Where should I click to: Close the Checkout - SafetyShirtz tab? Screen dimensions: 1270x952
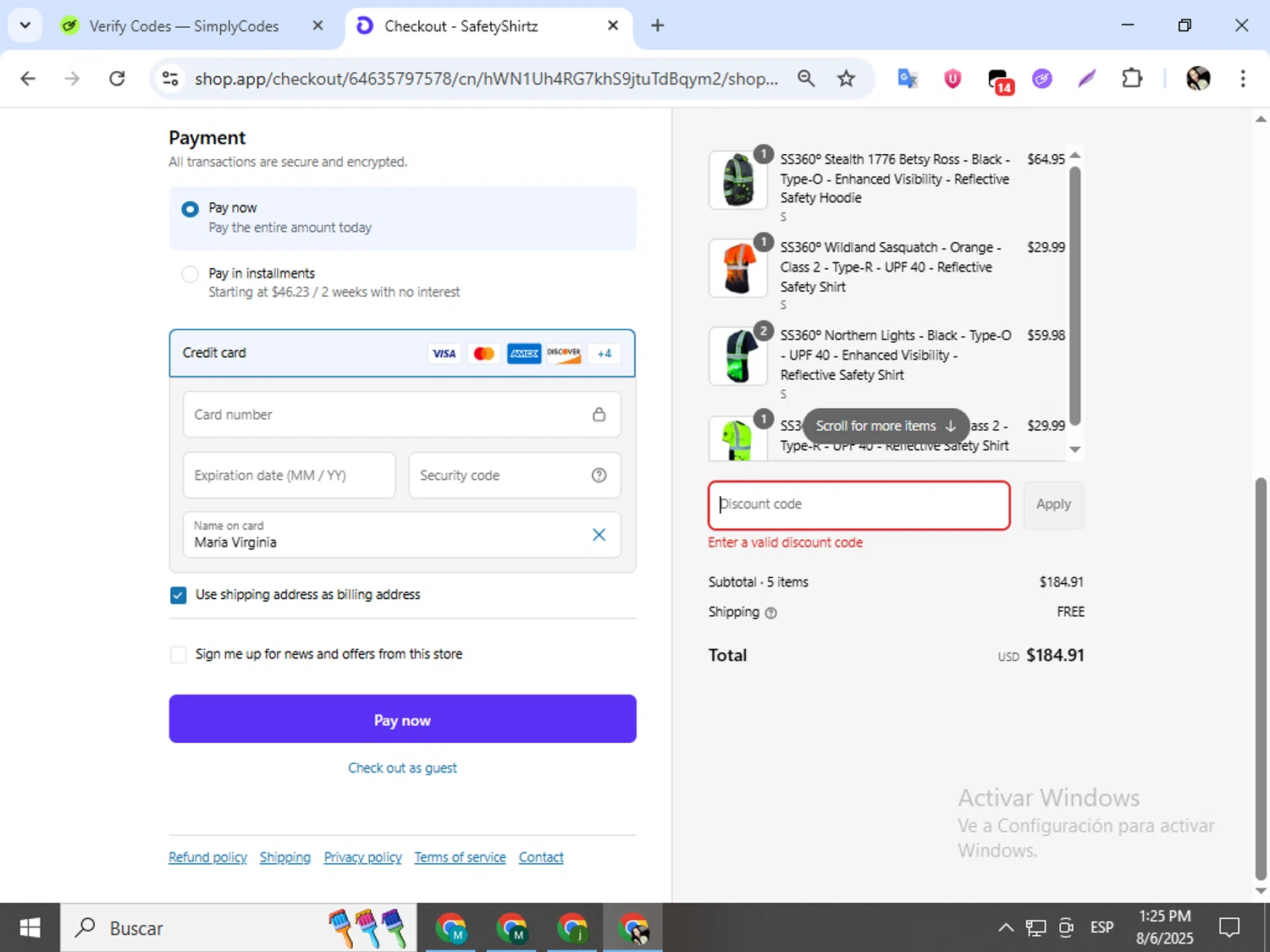pos(613,25)
